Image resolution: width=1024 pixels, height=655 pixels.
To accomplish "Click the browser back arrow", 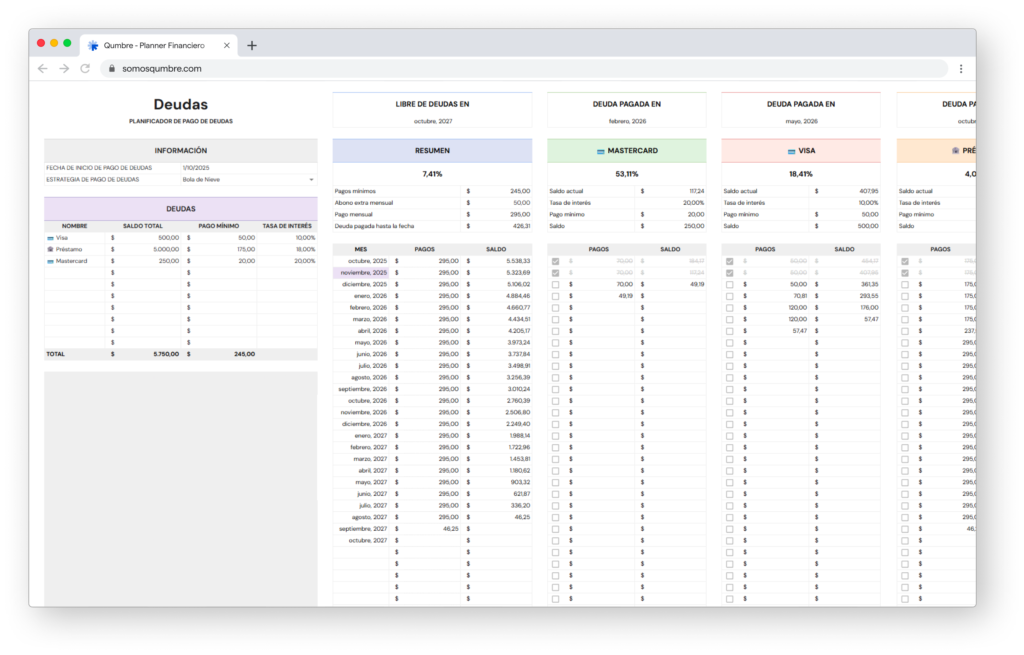I will pyautogui.click(x=42, y=69).
